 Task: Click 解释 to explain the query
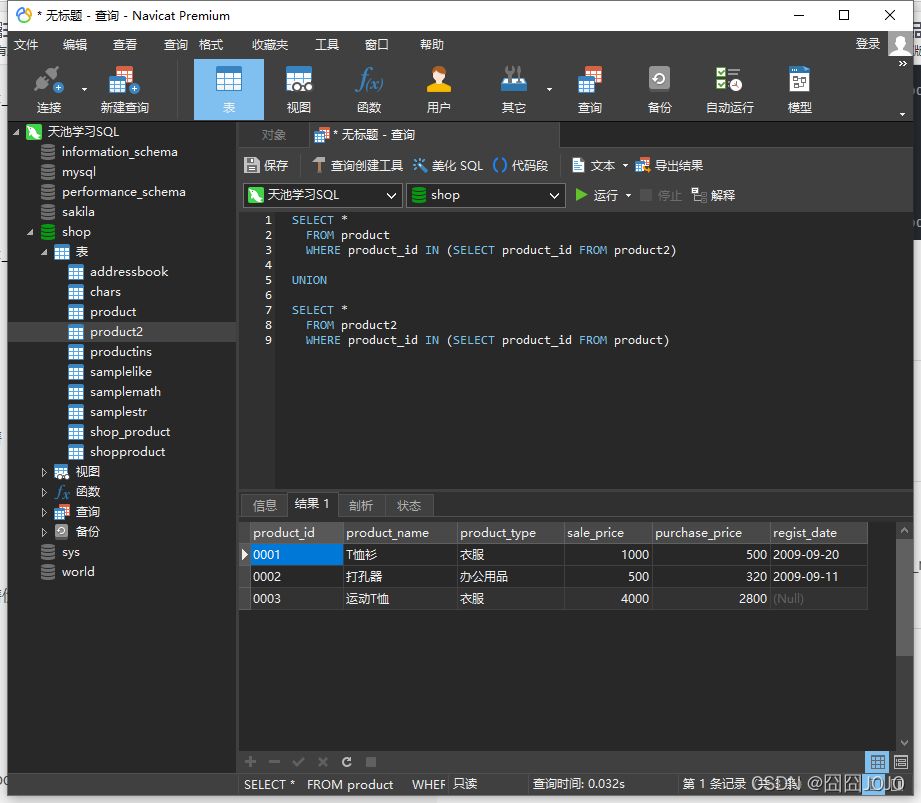coord(713,195)
